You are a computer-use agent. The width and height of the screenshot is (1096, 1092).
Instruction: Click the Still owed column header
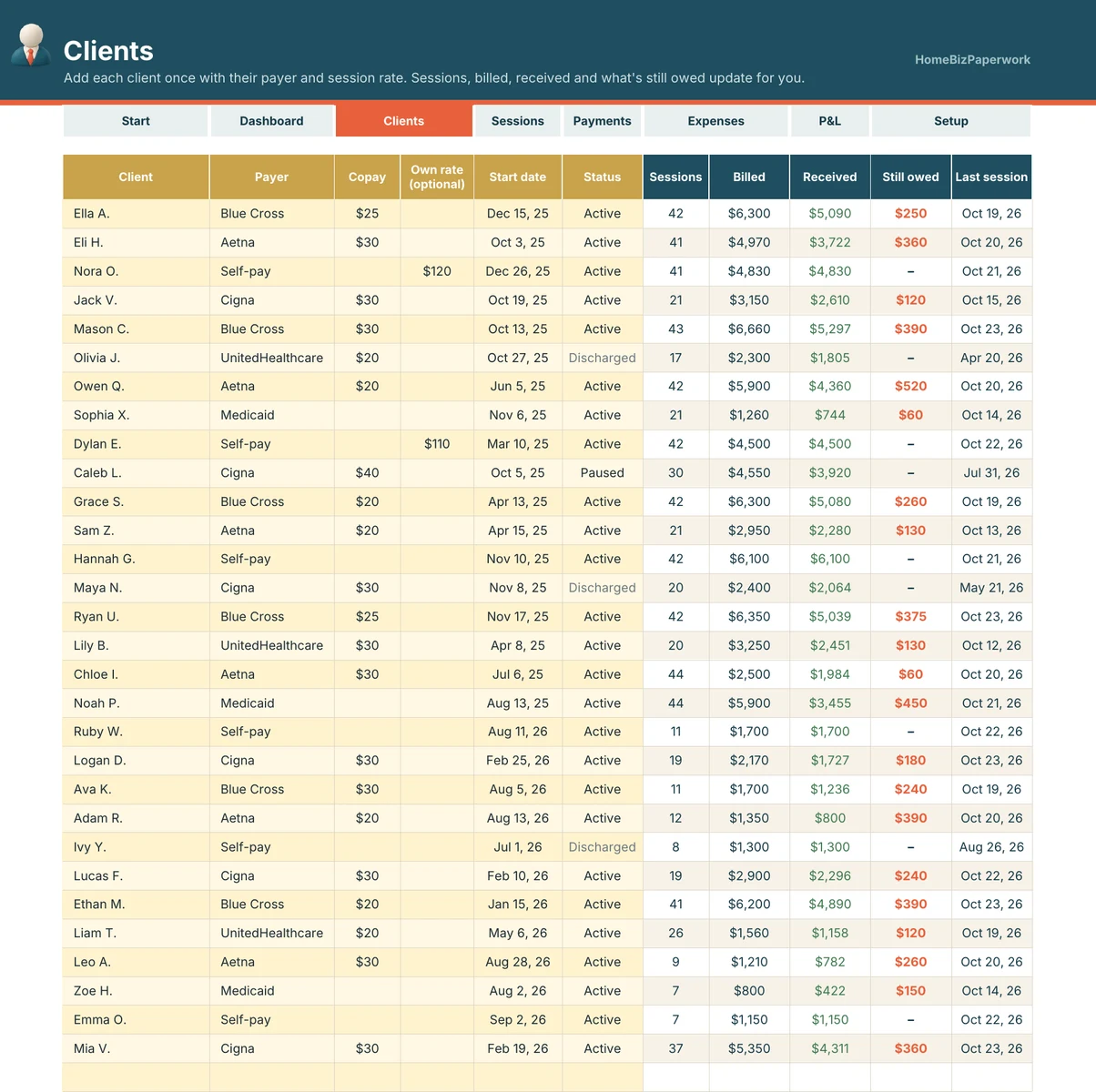pos(910,177)
